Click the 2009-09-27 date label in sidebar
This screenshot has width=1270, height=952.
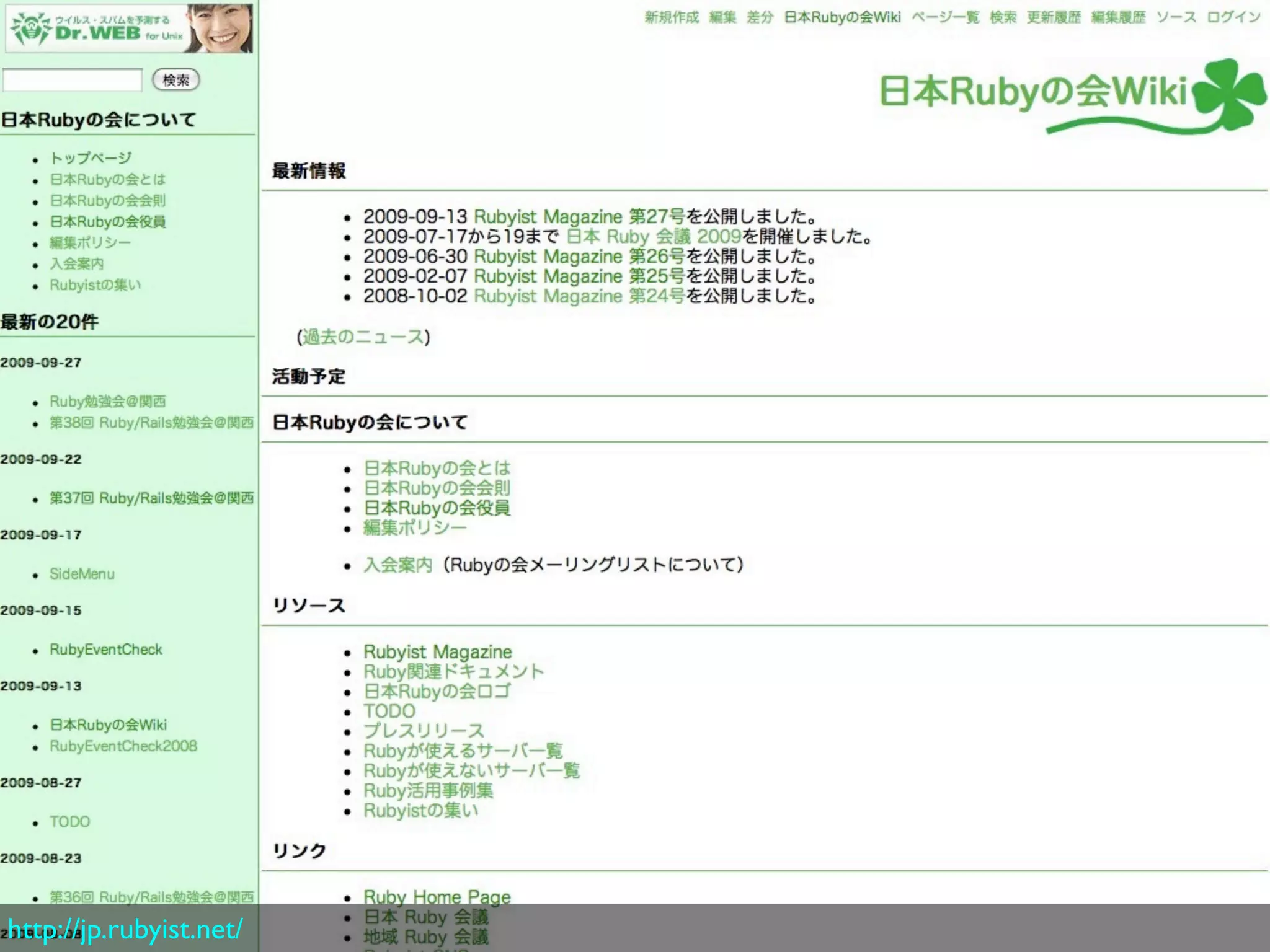click(x=41, y=363)
